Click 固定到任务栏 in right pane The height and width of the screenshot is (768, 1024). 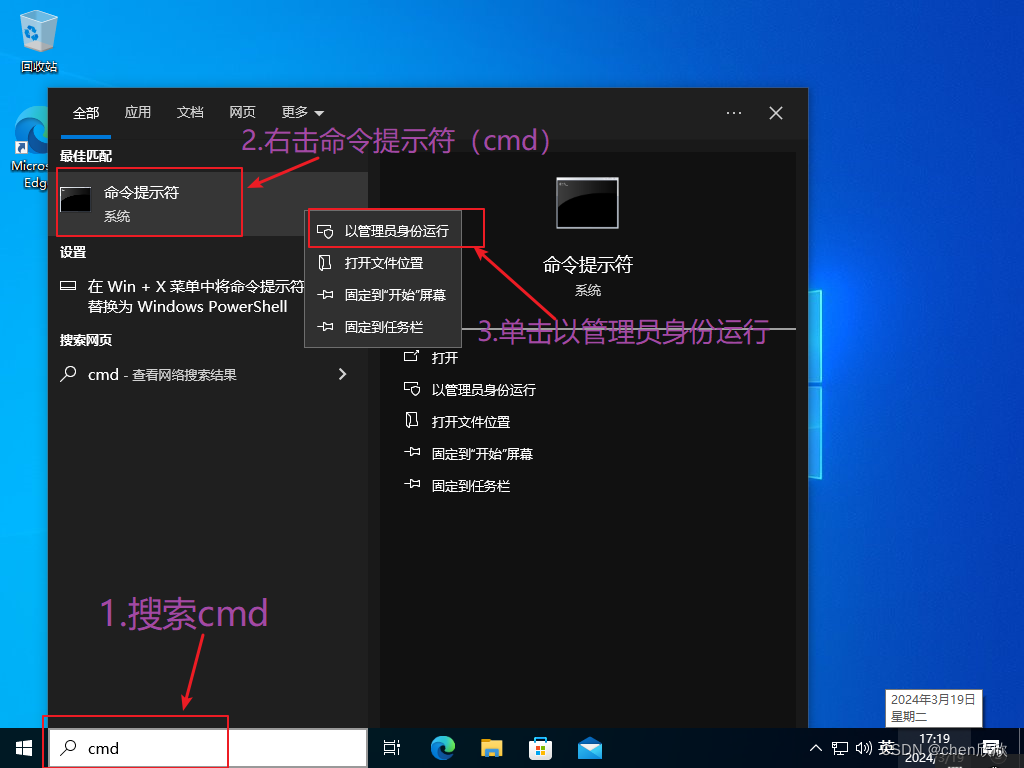(x=471, y=486)
